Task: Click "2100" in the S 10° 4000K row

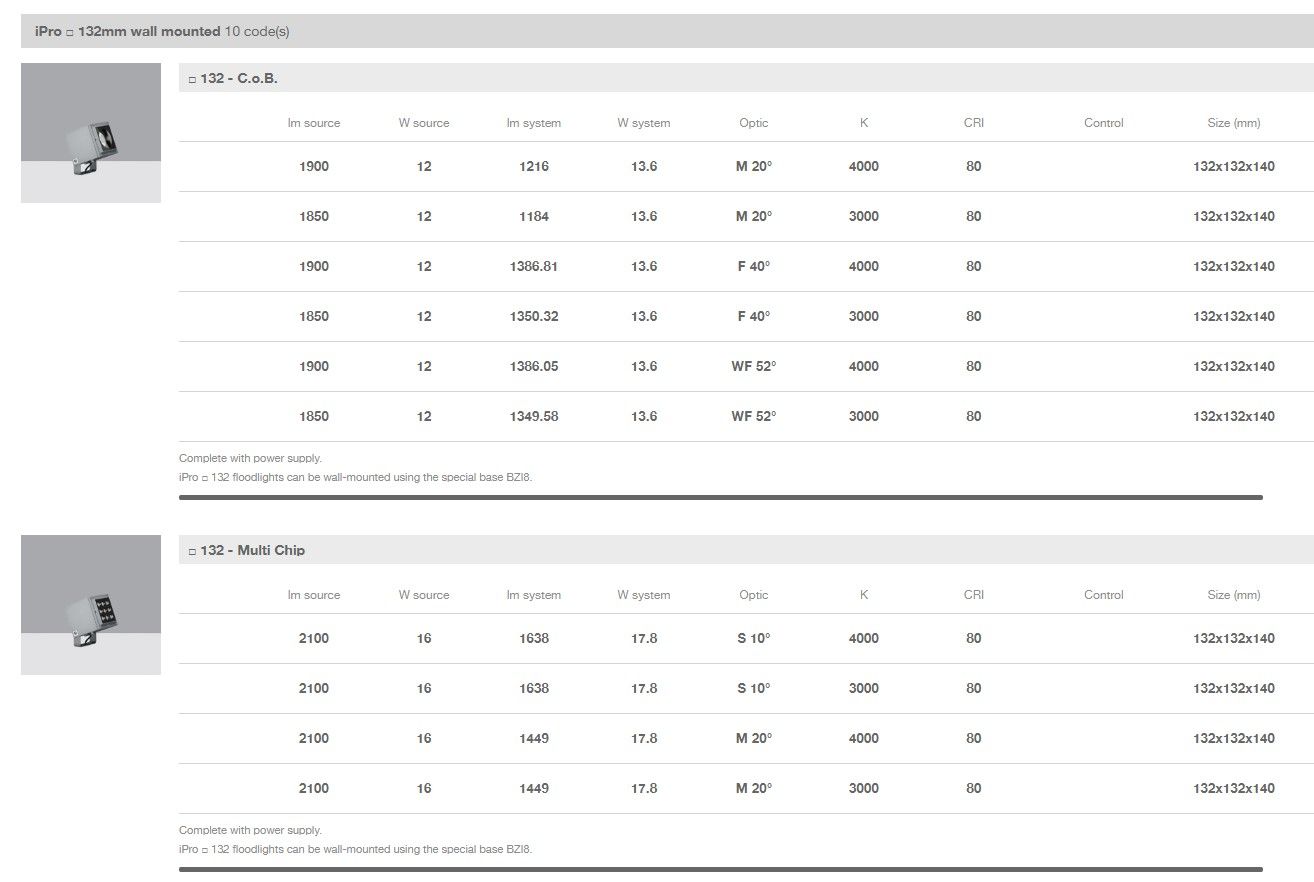Action: pyautogui.click(x=314, y=638)
